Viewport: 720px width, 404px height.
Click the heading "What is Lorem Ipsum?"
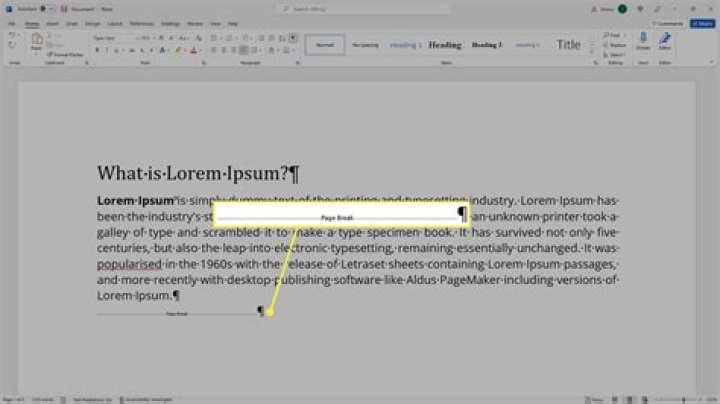[x=198, y=174]
